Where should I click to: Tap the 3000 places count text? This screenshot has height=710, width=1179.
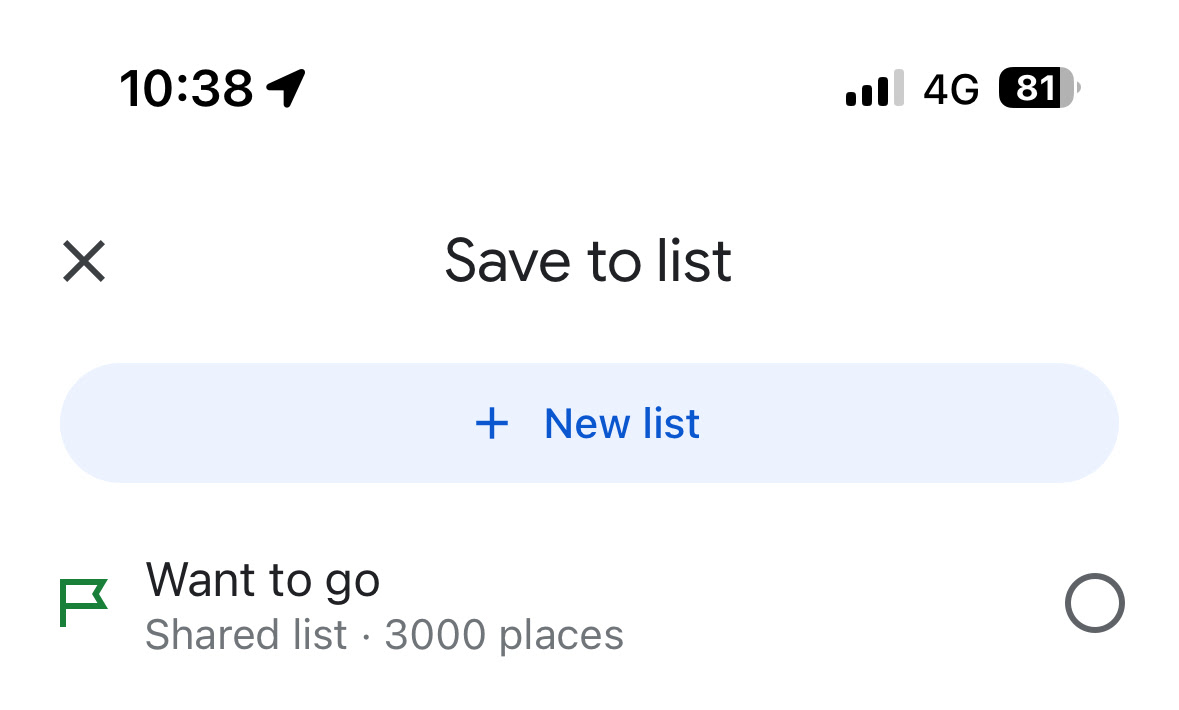pyautogui.click(x=504, y=635)
